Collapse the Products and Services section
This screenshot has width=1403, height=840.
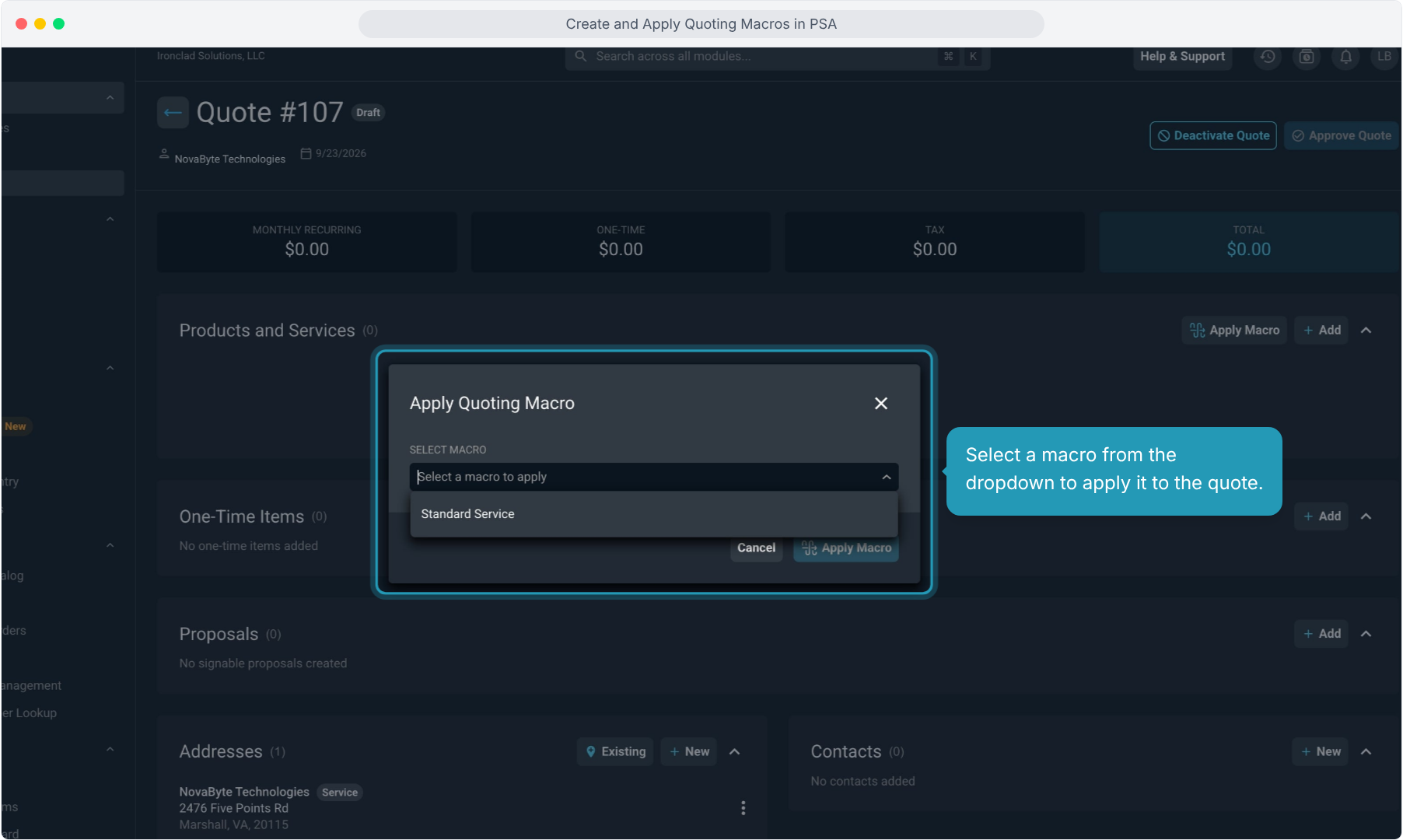[1366, 331]
